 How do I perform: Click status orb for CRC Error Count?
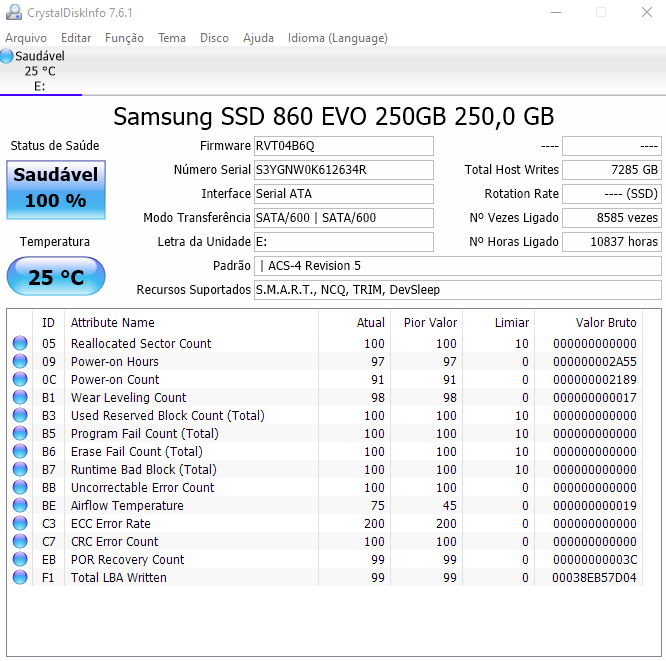tap(20, 541)
